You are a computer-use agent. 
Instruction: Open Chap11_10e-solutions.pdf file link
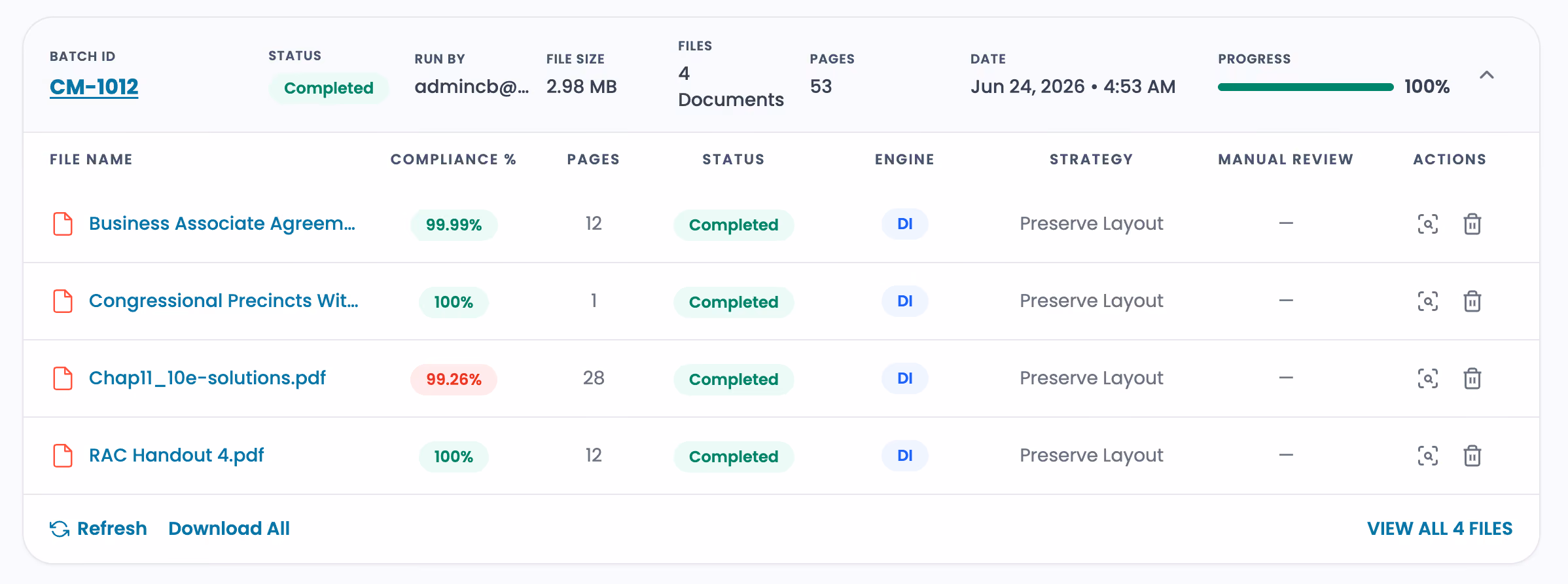click(x=207, y=378)
